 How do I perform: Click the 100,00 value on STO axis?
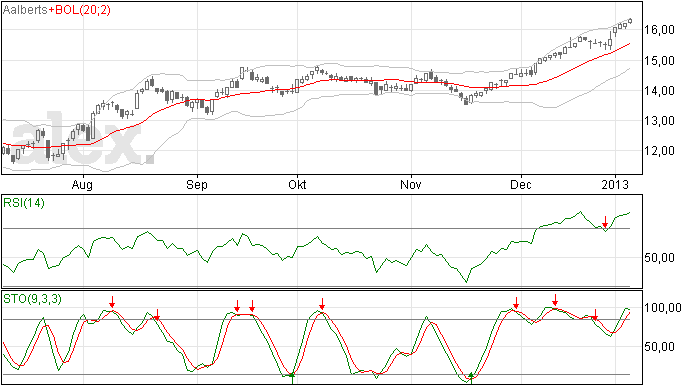662,308
